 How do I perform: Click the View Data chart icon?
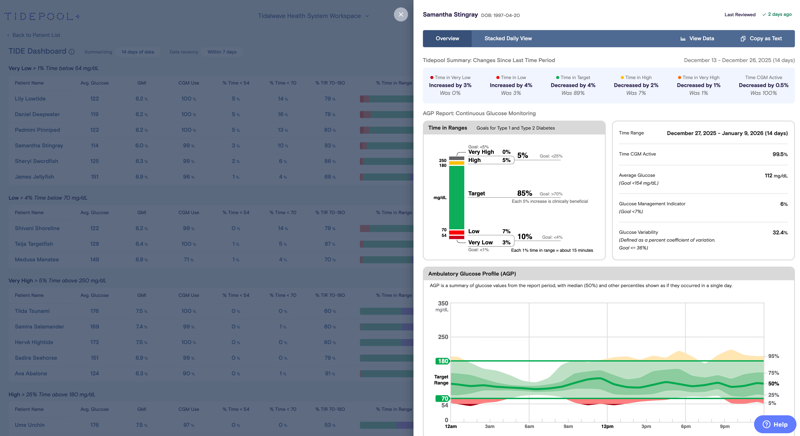pyautogui.click(x=683, y=39)
